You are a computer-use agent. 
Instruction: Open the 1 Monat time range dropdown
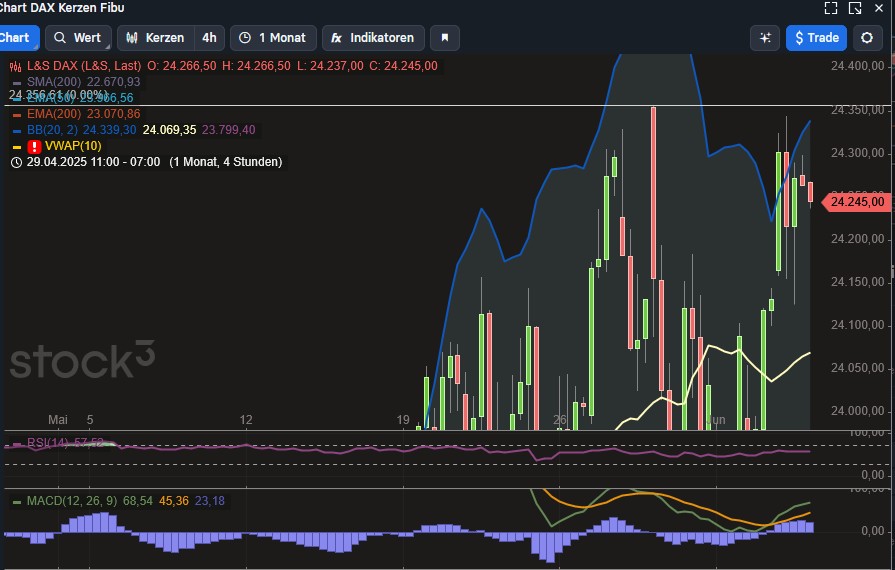pos(273,38)
